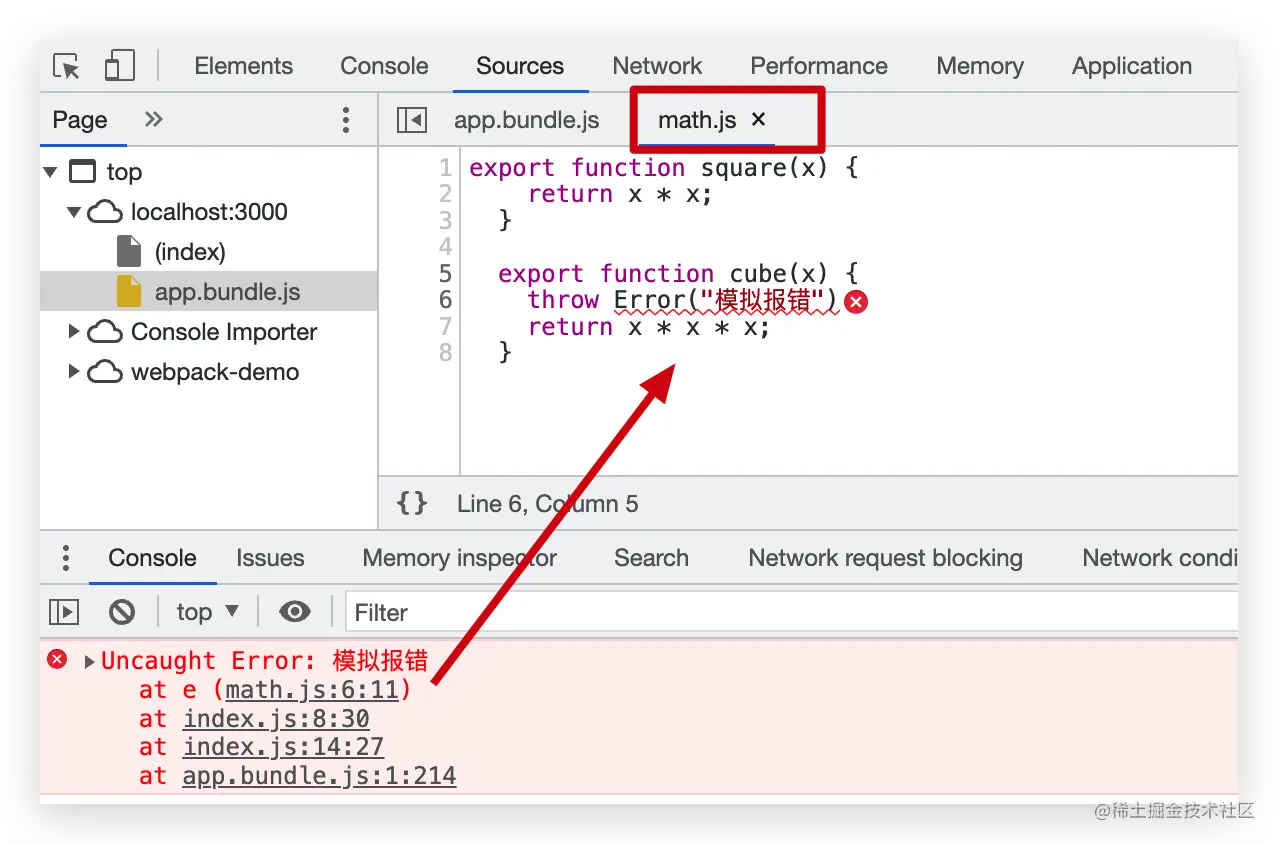Create a live expression with eye icon
The width and height of the screenshot is (1278, 844).
tap(294, 611)
